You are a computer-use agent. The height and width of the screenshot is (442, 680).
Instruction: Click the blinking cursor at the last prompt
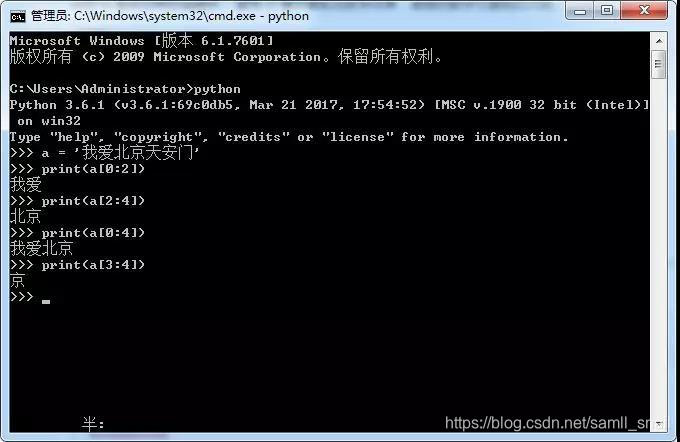point(46,301)
